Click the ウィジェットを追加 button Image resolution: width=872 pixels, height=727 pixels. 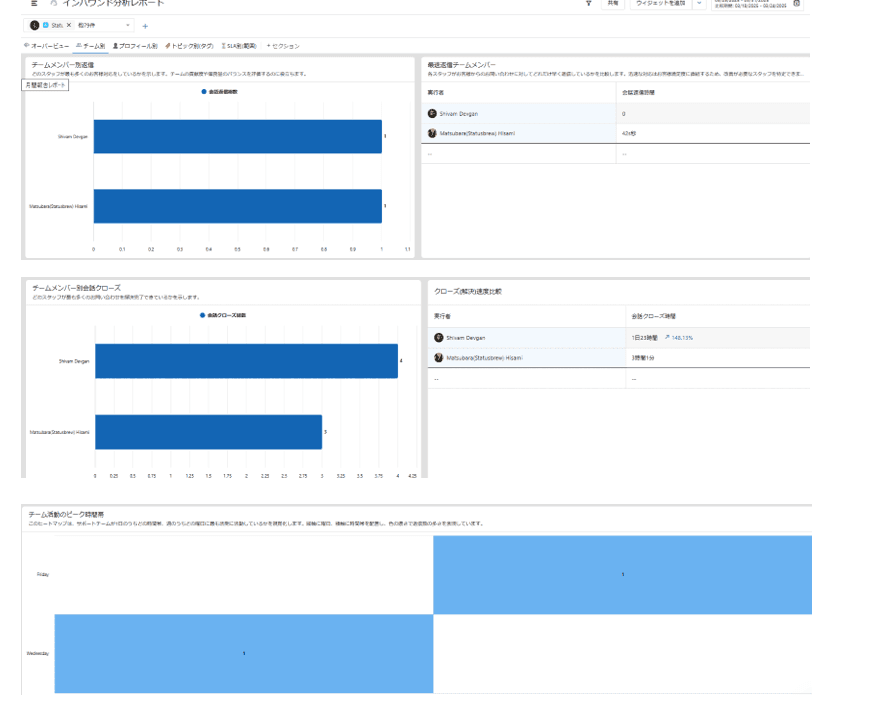pos(661,4)
